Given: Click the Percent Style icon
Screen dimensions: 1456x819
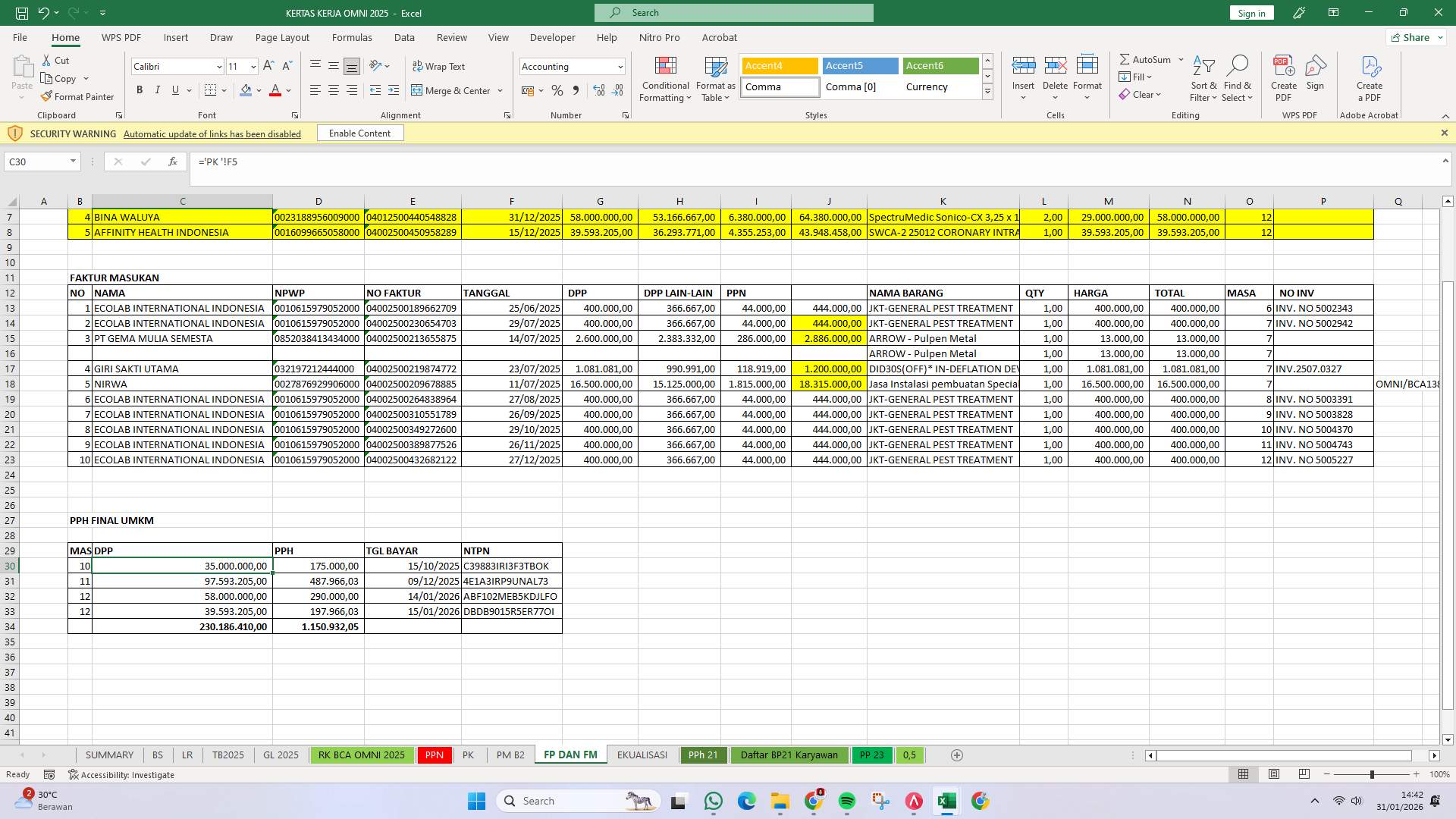Looking at the screenshot, I should 558,90.
